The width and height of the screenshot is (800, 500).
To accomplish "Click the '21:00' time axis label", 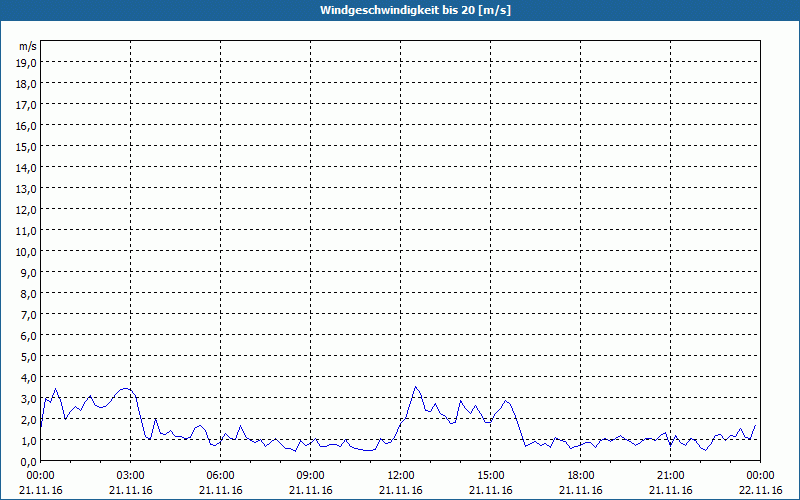I will (670, 476).
